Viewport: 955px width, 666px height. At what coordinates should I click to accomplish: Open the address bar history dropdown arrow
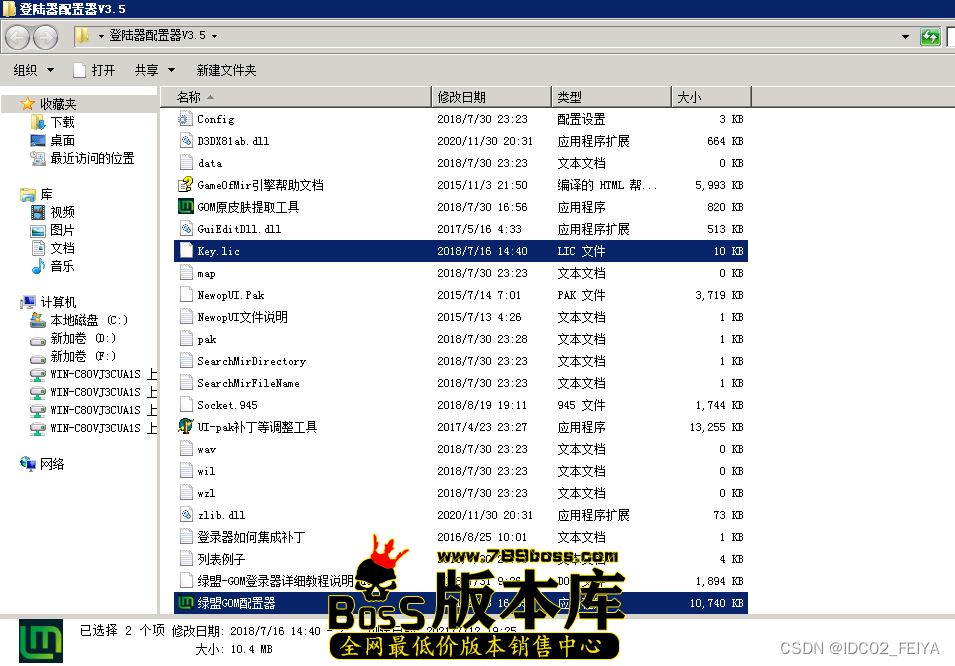pos(906,36)
